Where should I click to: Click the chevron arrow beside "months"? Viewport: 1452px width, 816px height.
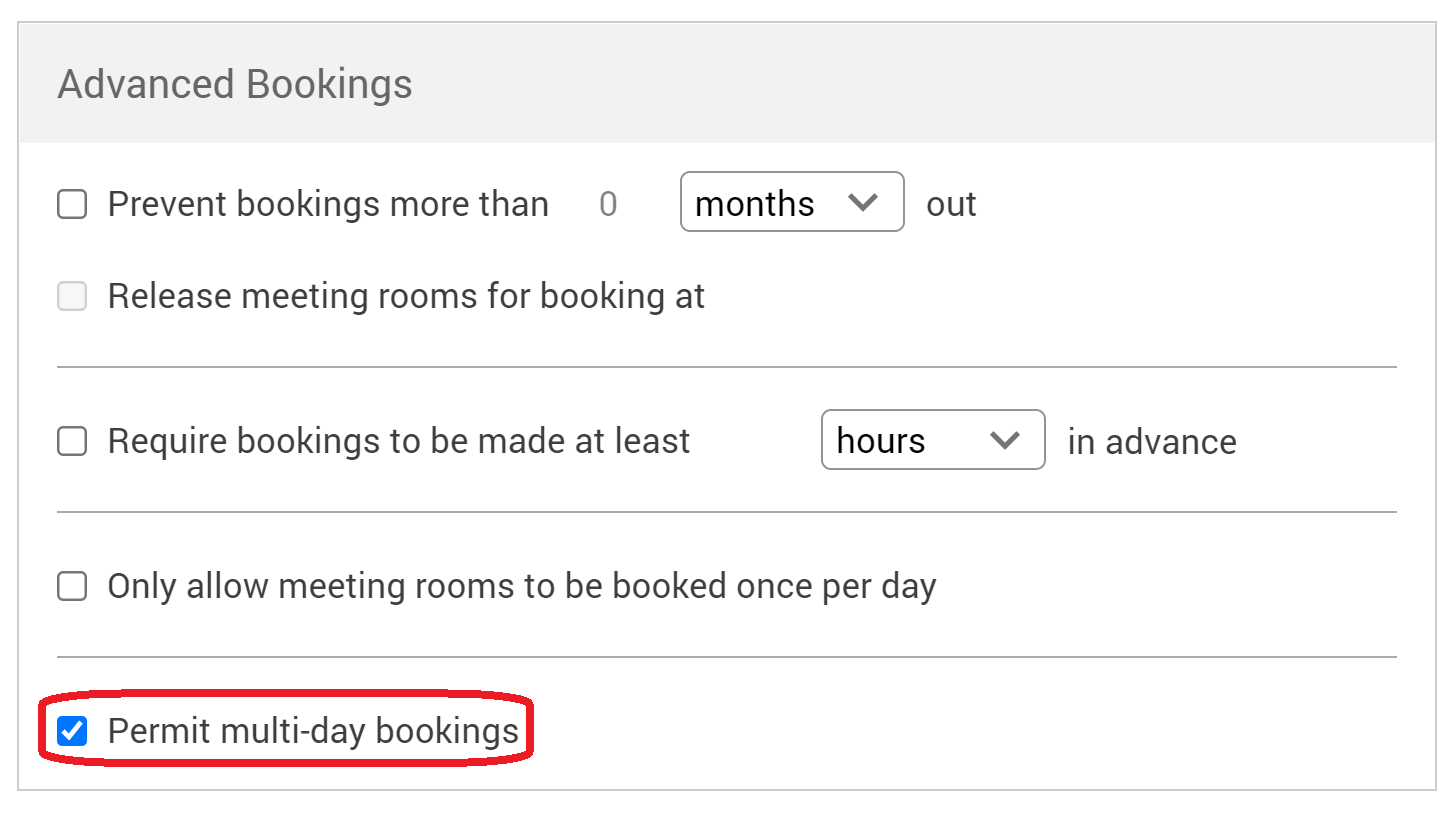click(x=862, y=203)
